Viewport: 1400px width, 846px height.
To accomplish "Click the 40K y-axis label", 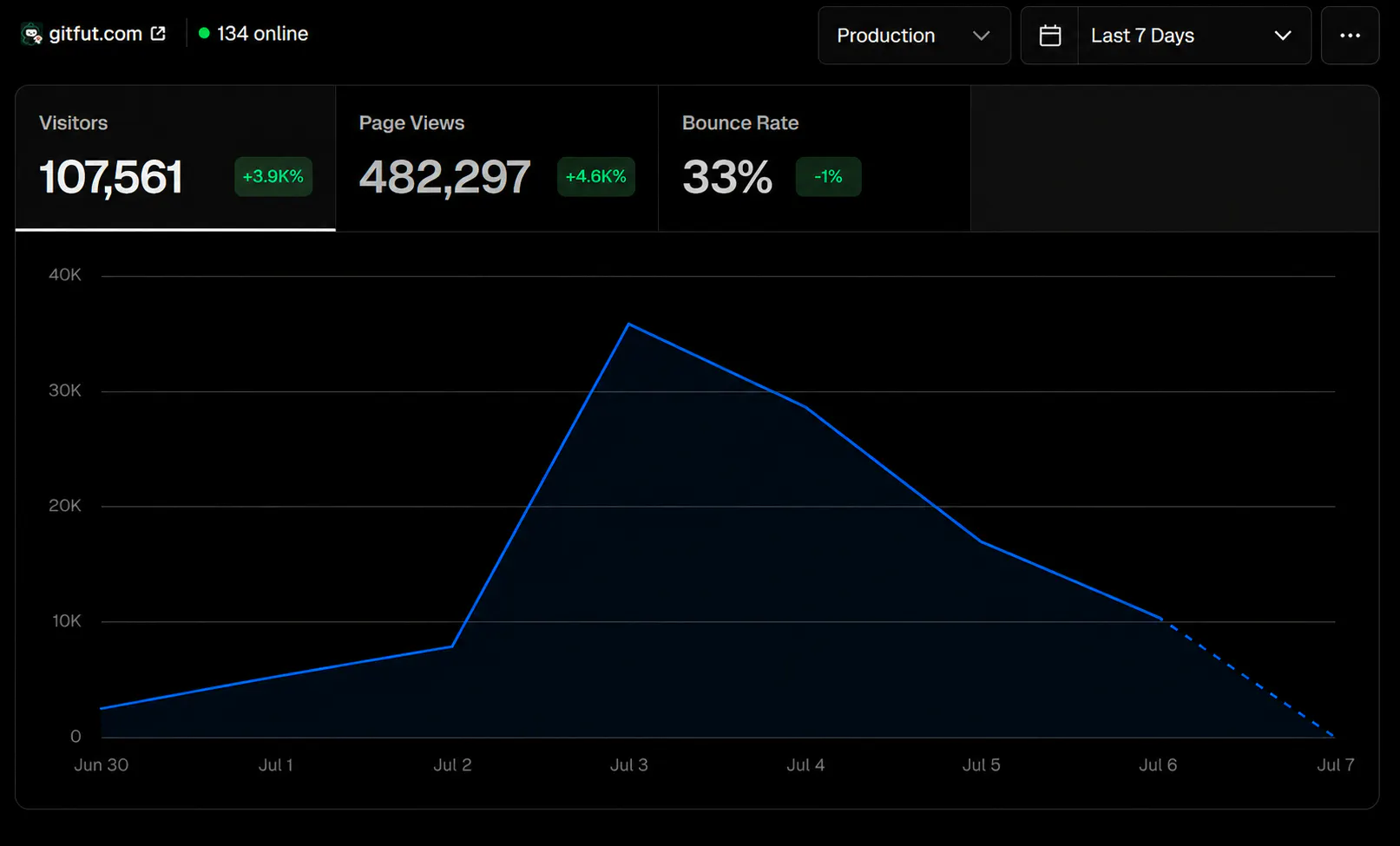I will tap(65, 275).
